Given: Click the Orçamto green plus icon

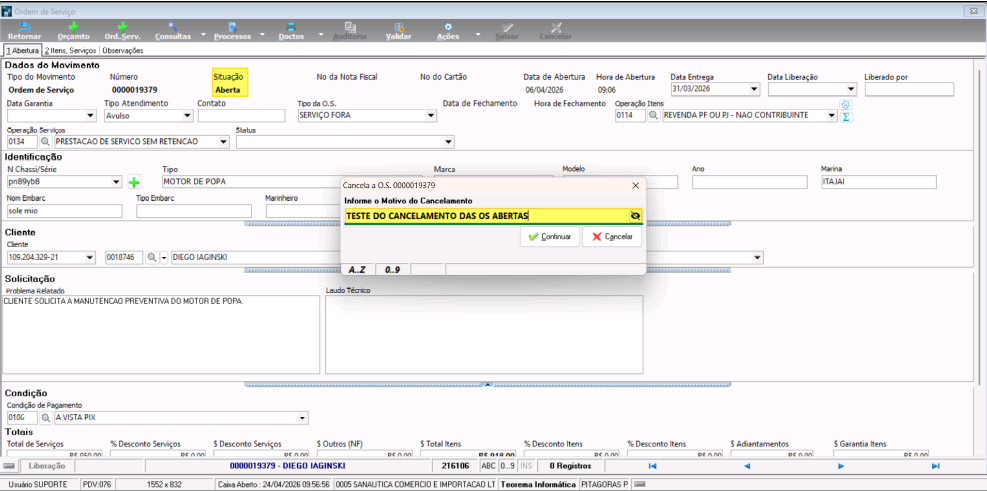Looking at the screenshot, I should [74, 27].
